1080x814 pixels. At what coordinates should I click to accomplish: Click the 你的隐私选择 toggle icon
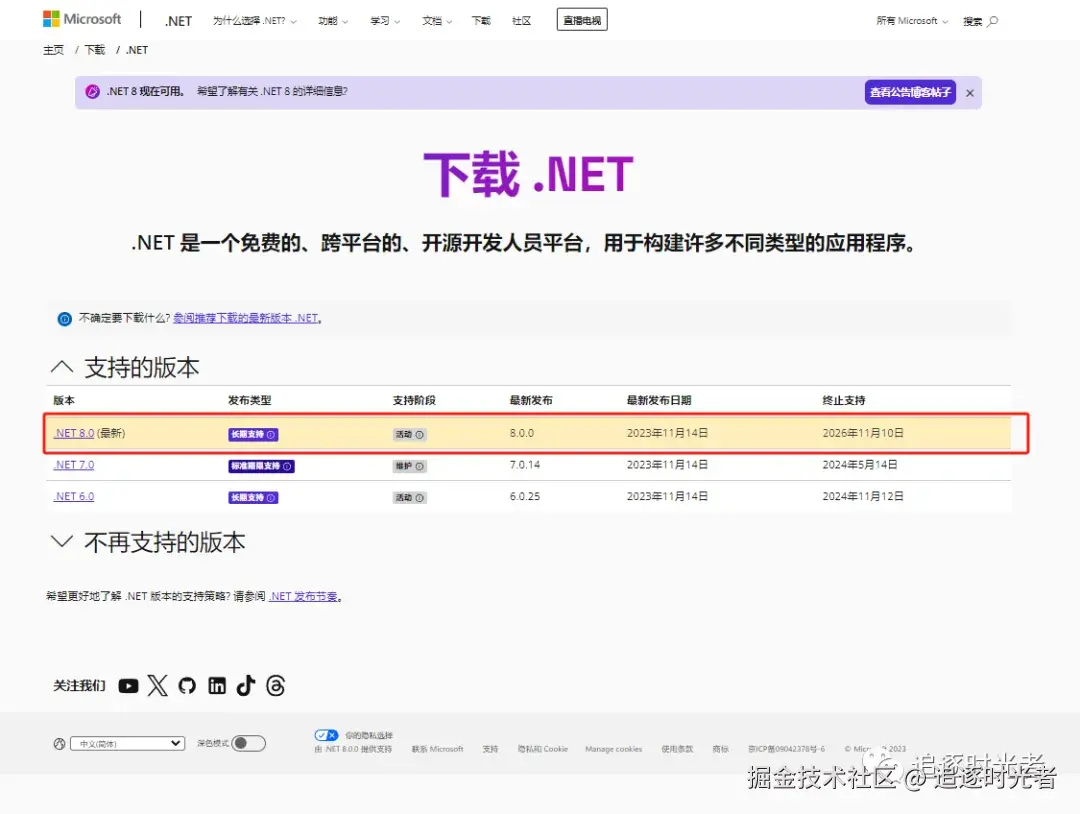[326, 735]
